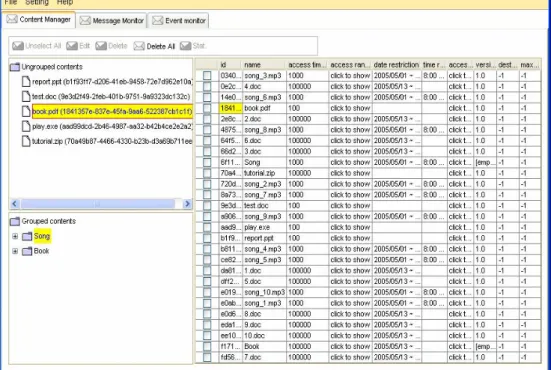Click the Delete toolbar icon
Screen dimensions: 551x370
pyautogui.click(x=101, y=46)
